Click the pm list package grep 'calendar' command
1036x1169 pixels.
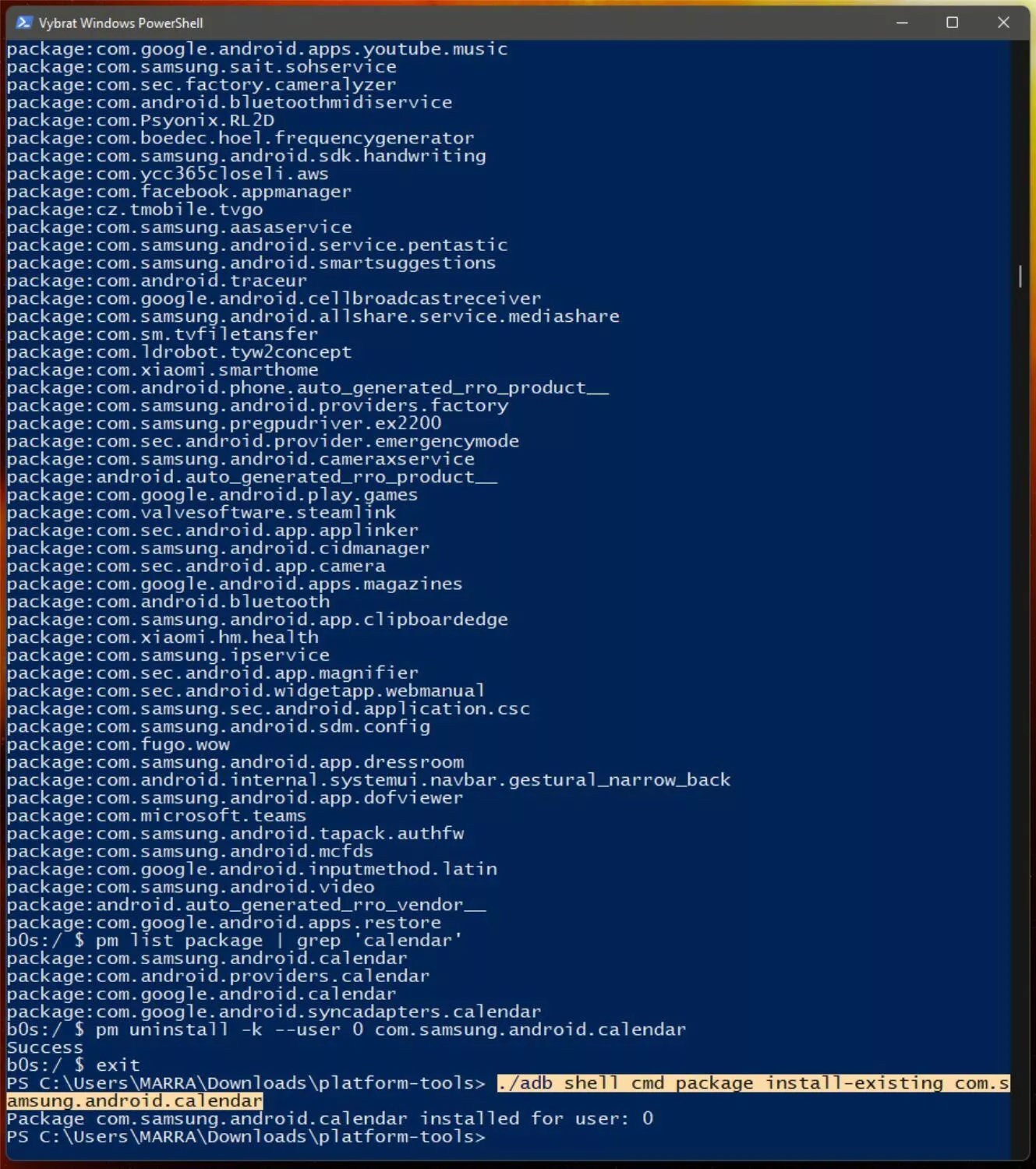click(279, 942)
